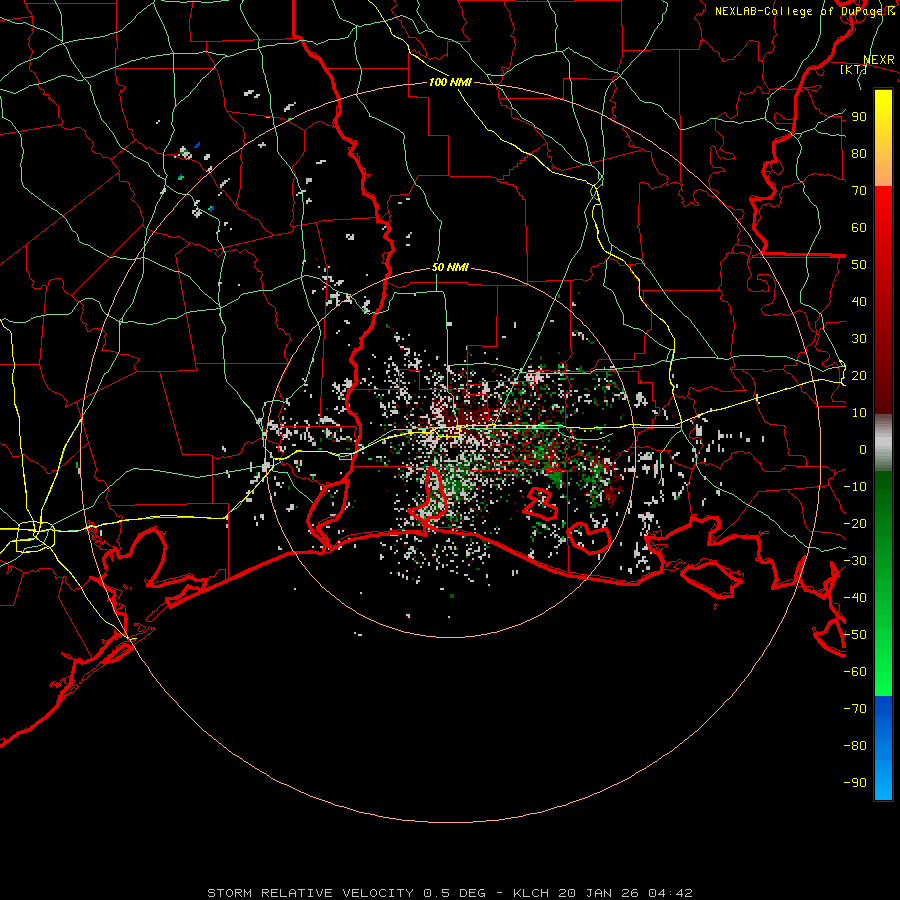
Task: Click the 90 value on the velocity scale
Action: (859, 117)
